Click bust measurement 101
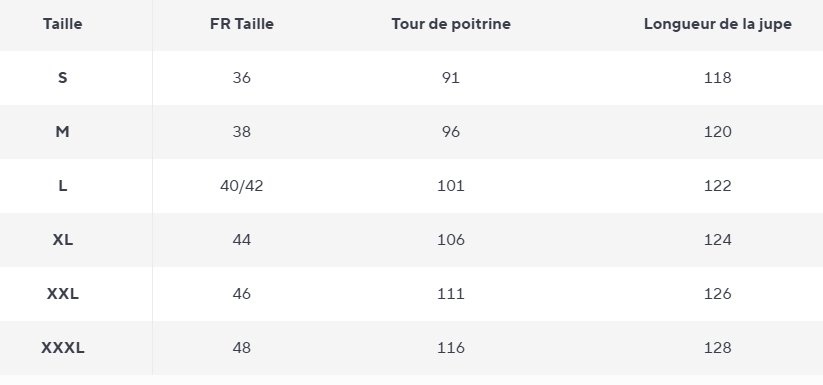823x385 pixels. (x=451, y=186)
